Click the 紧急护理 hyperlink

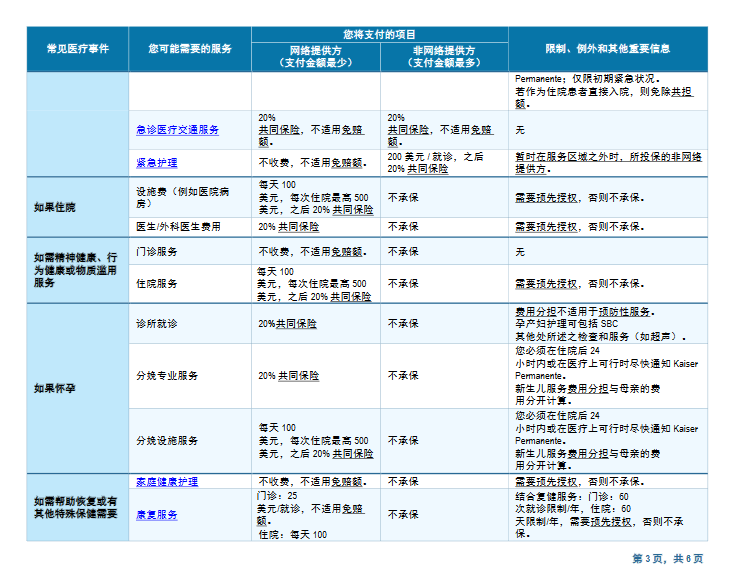pos(157,162)
